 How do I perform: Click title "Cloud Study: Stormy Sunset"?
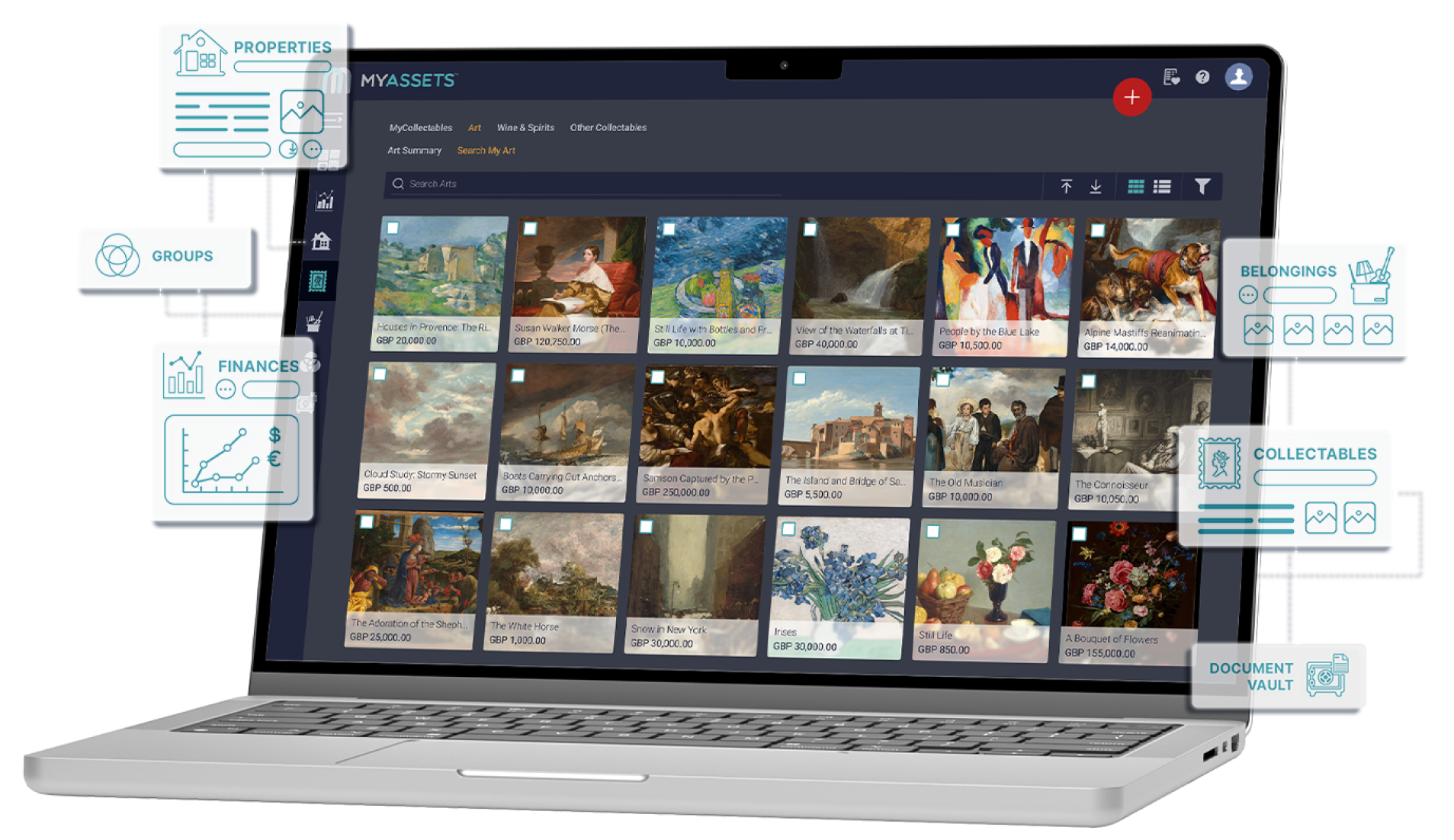coord(420,475)
